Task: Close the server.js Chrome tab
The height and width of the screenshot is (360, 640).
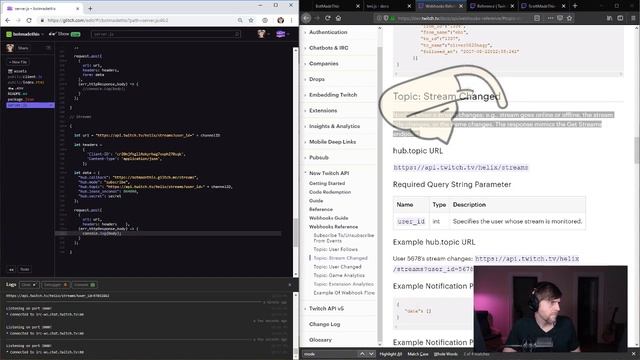Action: 78,8
